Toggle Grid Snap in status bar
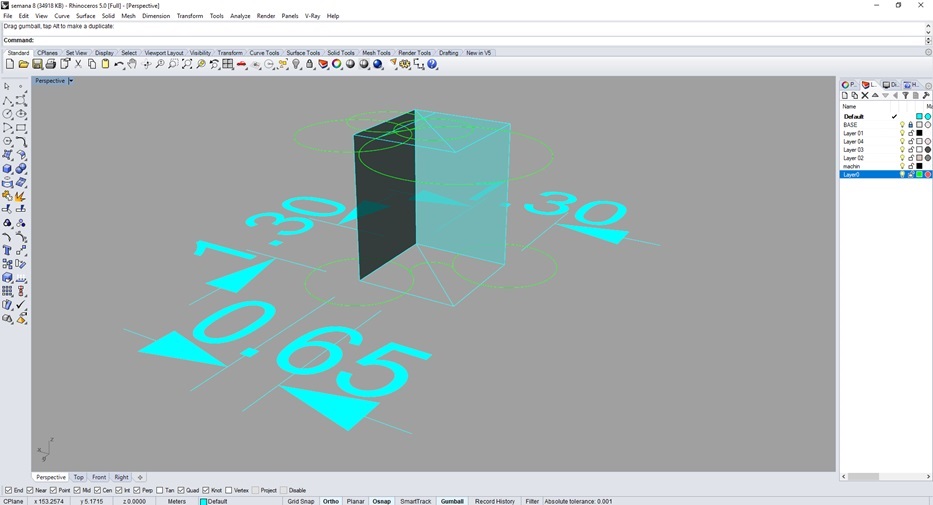The image size is (933, 505). pos(300,501)
